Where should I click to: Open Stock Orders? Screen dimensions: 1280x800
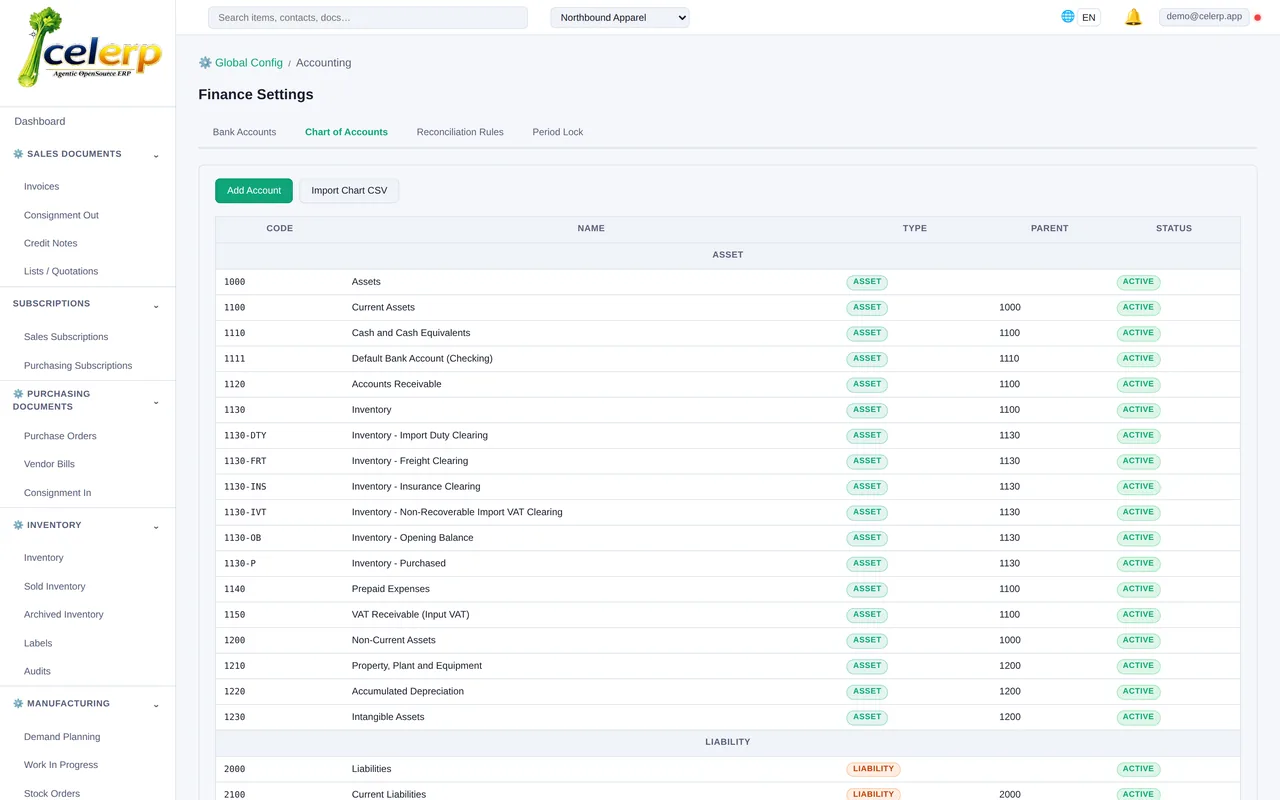52,793
